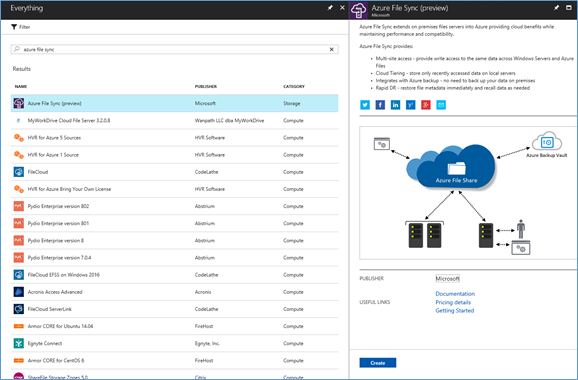Screen dimensions: 578x380
Task: Click the Azure Backup Vault diagram icon
Action: pyautogui.click(x=547, y=142)
